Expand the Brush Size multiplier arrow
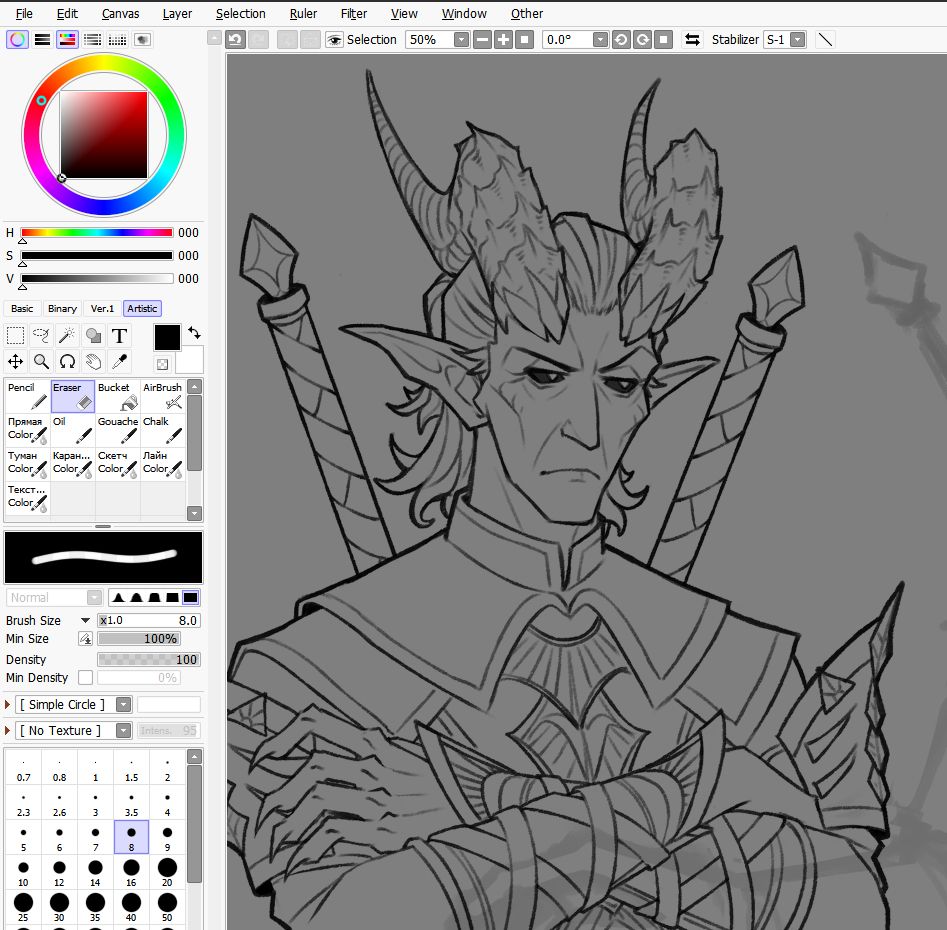Image resolution: width=947 pixels, height=930 pixels. pos(85,620)
